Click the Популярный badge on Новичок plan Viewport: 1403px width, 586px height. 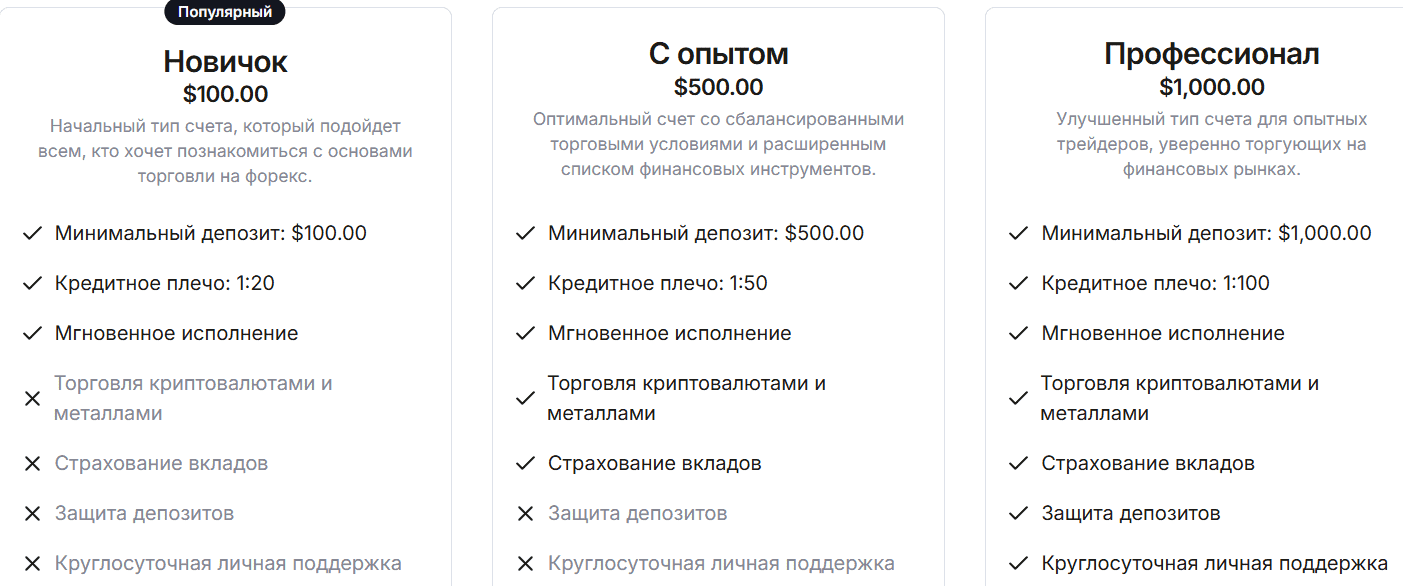[x=225, y=13]
